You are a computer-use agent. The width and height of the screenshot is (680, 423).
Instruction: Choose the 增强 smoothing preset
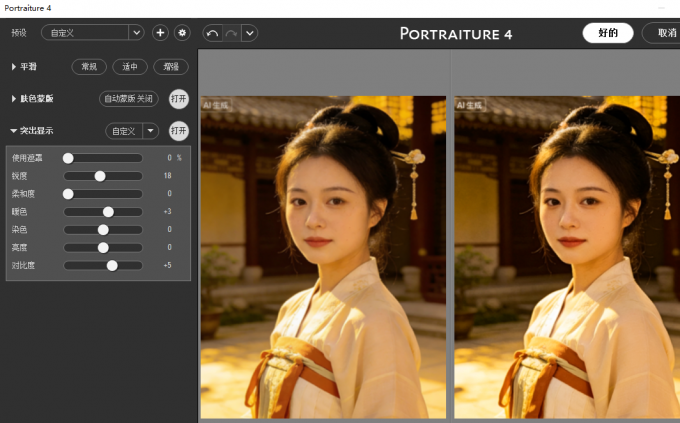(x=171, y=67)
